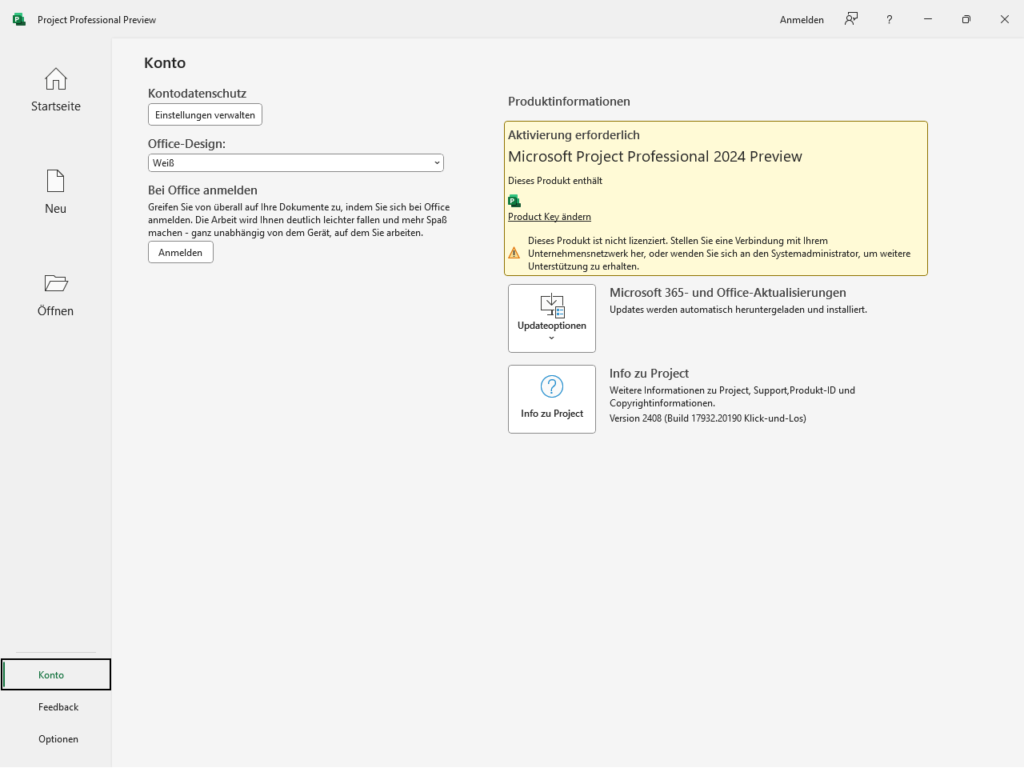The height and width of the screenshot is (768, 1024).
Task: Click the Office-Design dropdown chevron arrow
Action: tap(437, 163)
